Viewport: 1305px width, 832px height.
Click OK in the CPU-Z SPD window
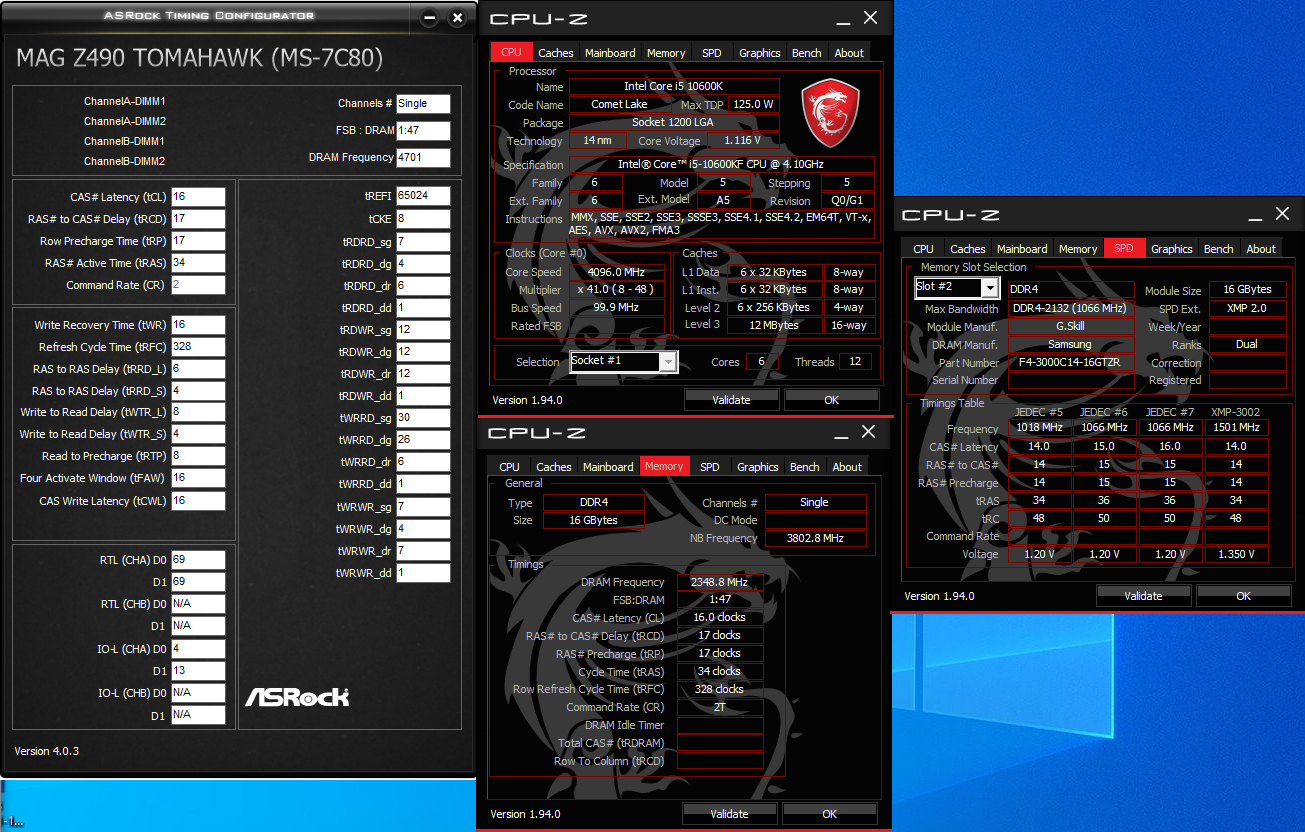coord(1244,596)
